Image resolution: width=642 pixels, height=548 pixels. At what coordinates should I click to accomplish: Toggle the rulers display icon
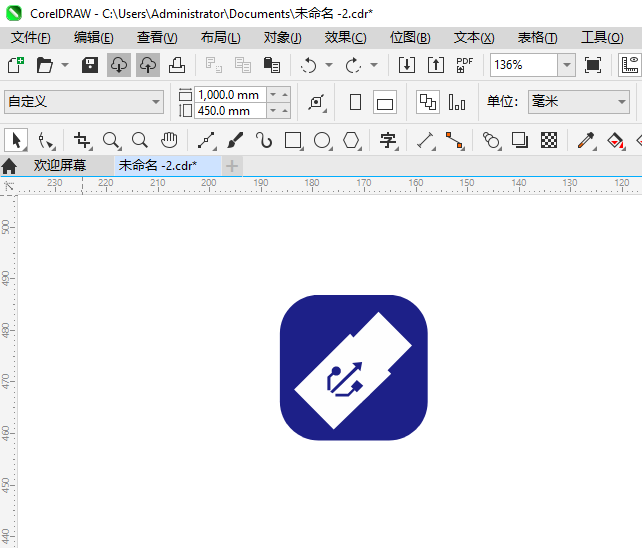click(630, 65)
